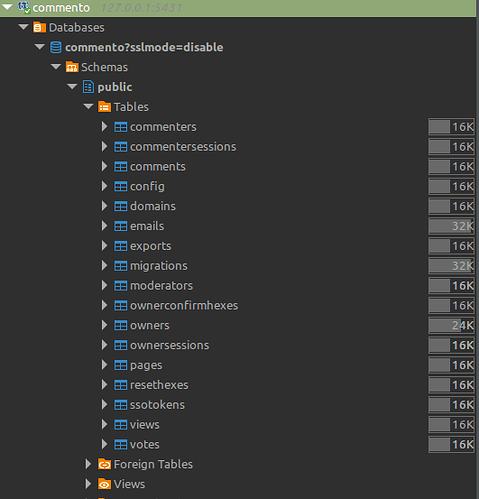The image size is (479, 499).
Task: Expand the comments table
Action: (x=104, y=166)
